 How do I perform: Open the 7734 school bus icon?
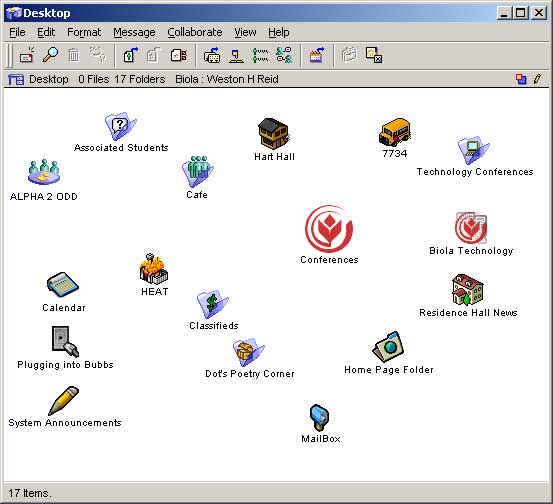(395, 132)
